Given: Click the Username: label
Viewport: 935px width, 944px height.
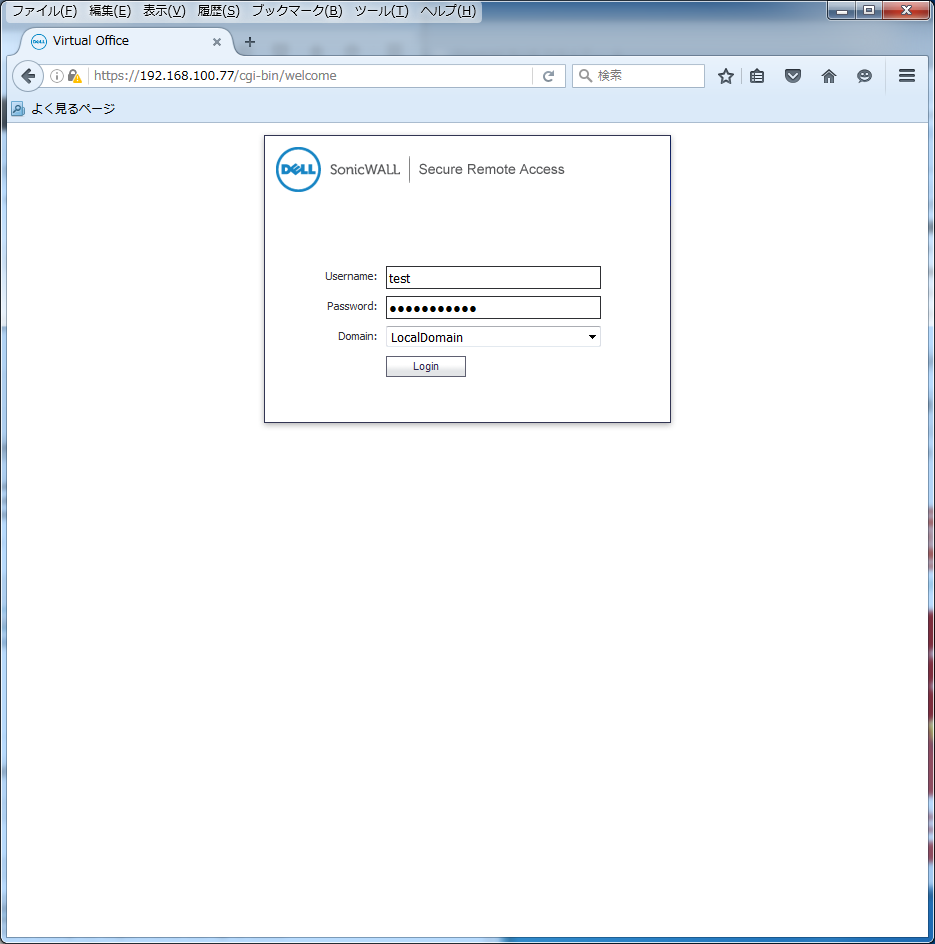Looking at the screenshot, I should [x=351, y=276].
